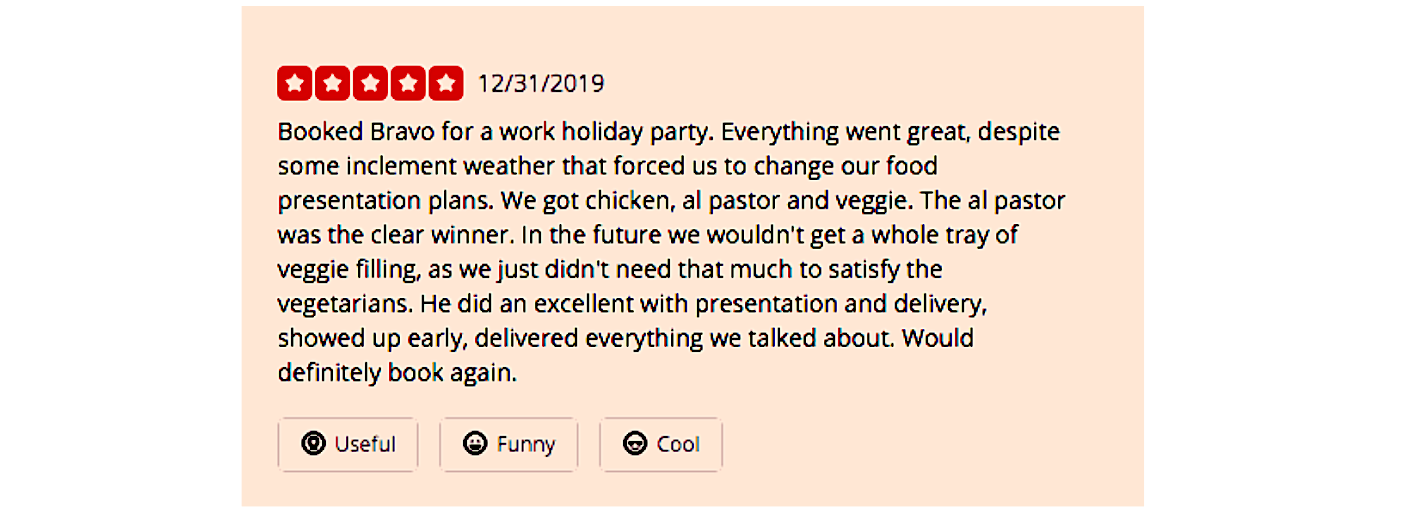Click the second red rating star
This screenshot has height=521, width=1412.
(333, 84)
